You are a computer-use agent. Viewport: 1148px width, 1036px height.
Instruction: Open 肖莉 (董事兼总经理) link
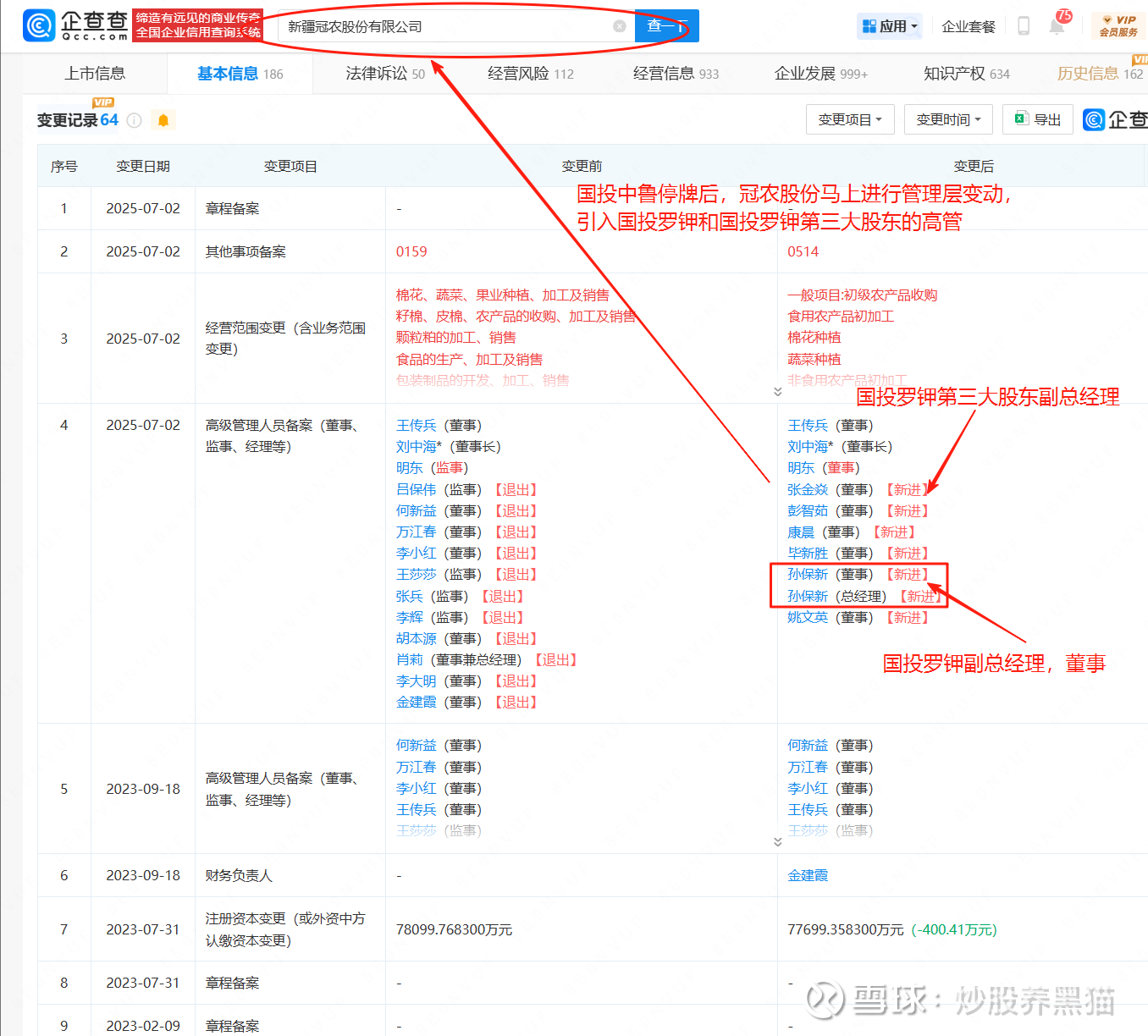click(410, 659)
